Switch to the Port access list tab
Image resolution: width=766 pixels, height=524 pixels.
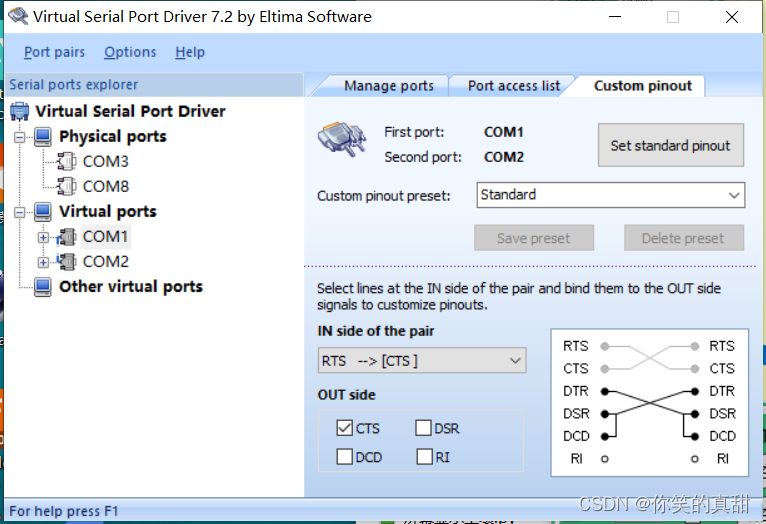point(513,86)
